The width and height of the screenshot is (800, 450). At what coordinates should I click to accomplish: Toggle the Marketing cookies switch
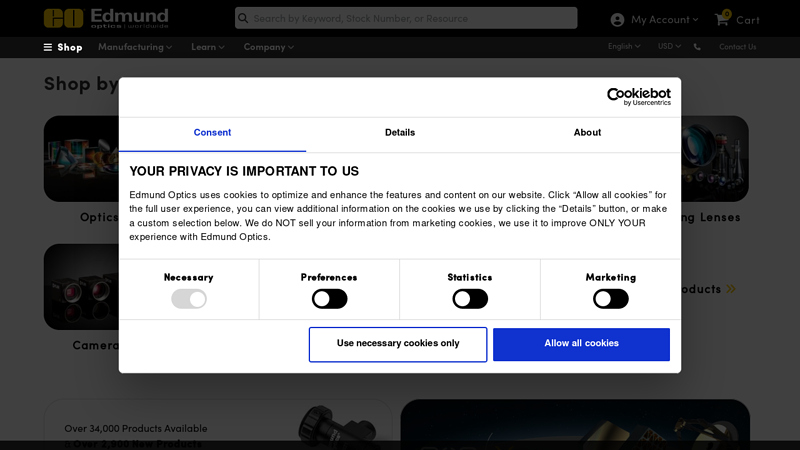(x=611, y=299)
